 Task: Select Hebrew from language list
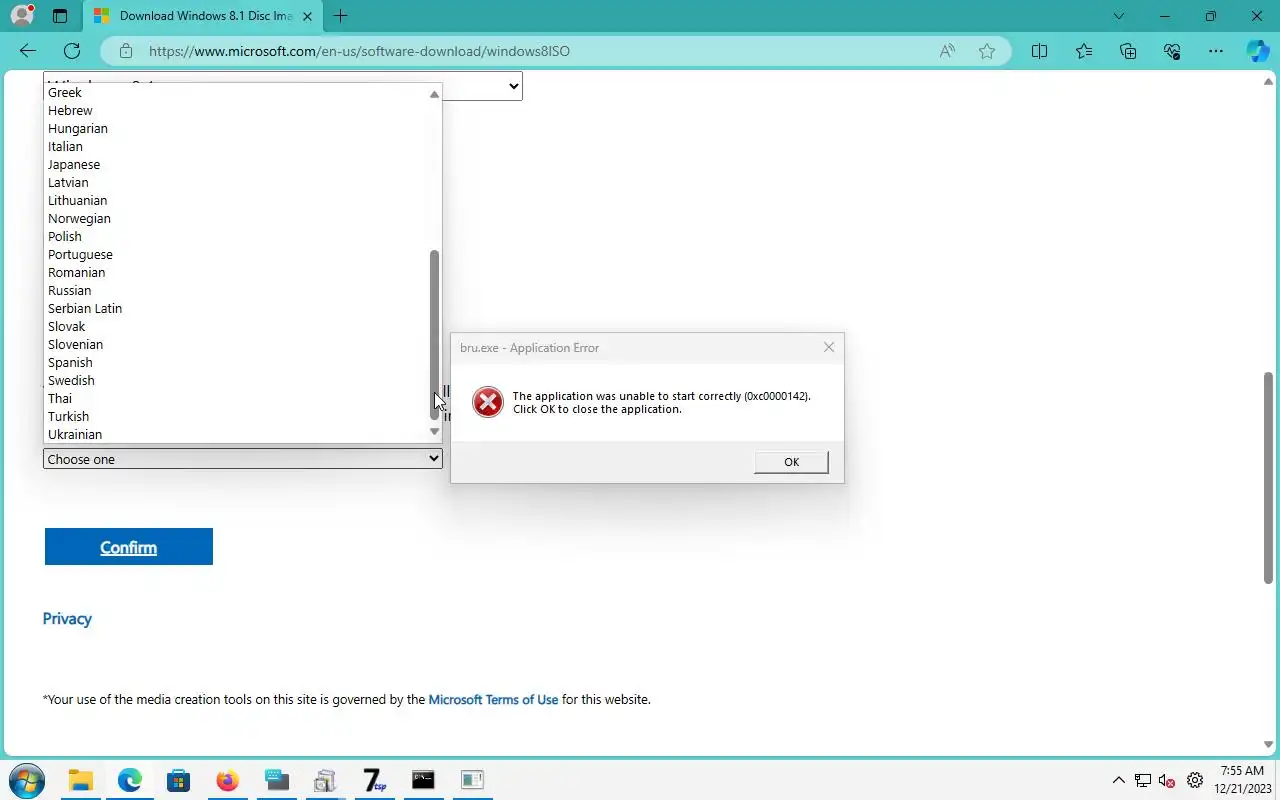tap(237, 110)
